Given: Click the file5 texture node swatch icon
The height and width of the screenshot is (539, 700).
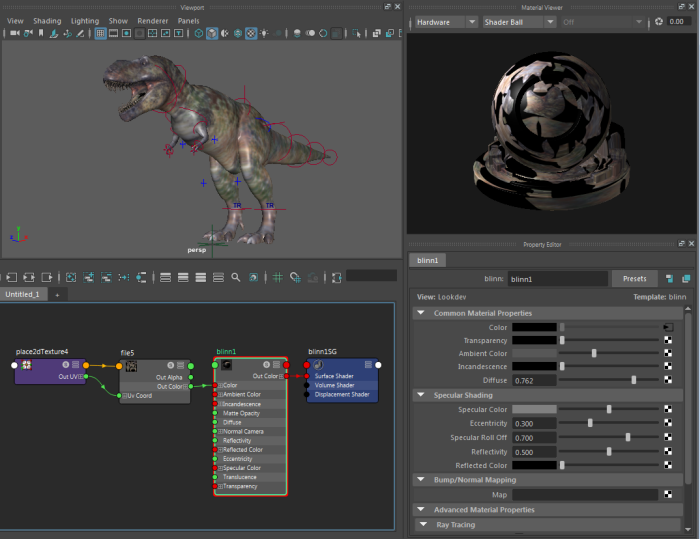Looking at the screenshot, I should [129, 365].
